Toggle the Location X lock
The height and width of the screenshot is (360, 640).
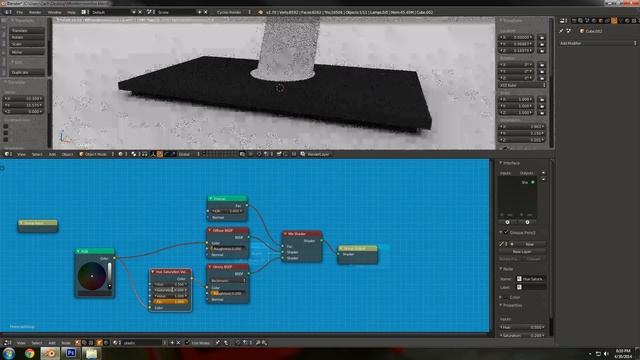click(542, 38)
